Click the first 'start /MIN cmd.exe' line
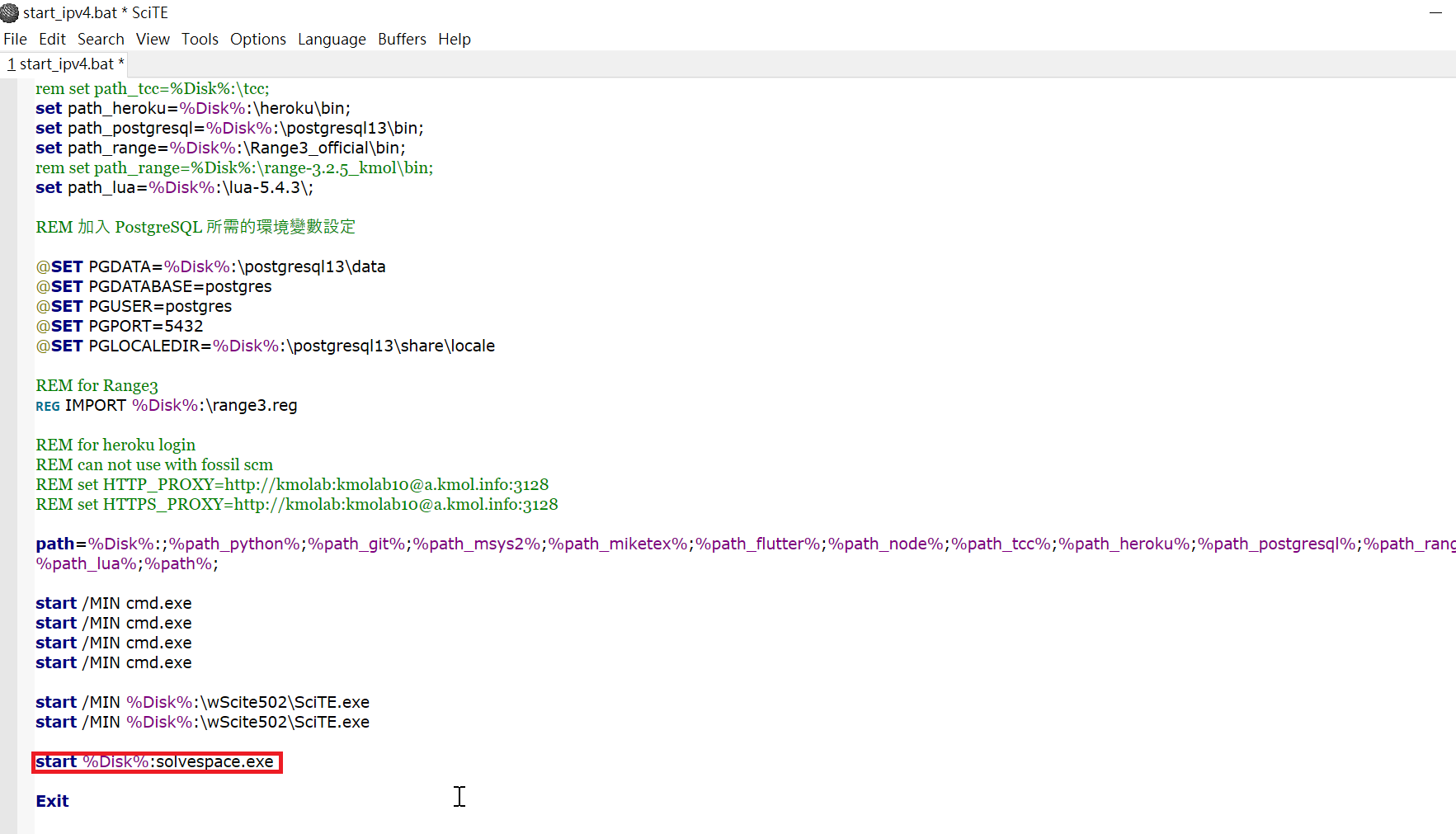This screenshot has height=834, width=1456. pos(114,603)
